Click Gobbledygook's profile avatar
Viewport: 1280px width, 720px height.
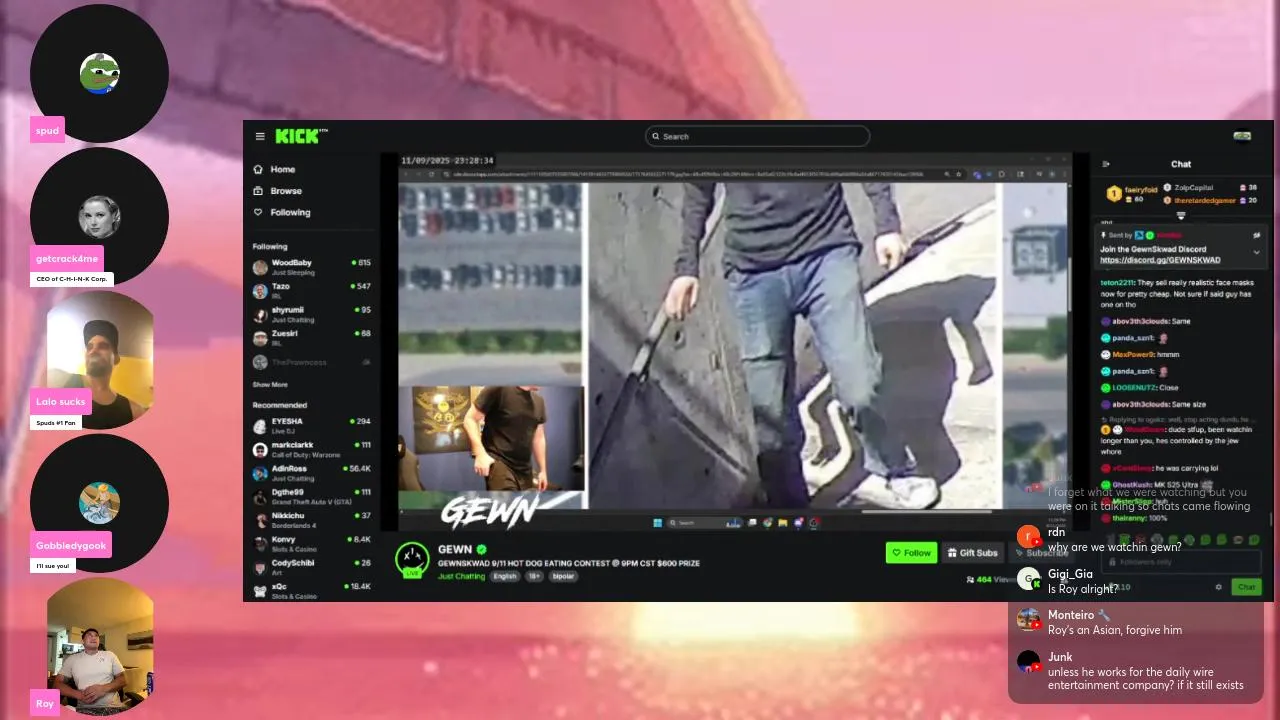click(99, 503)
